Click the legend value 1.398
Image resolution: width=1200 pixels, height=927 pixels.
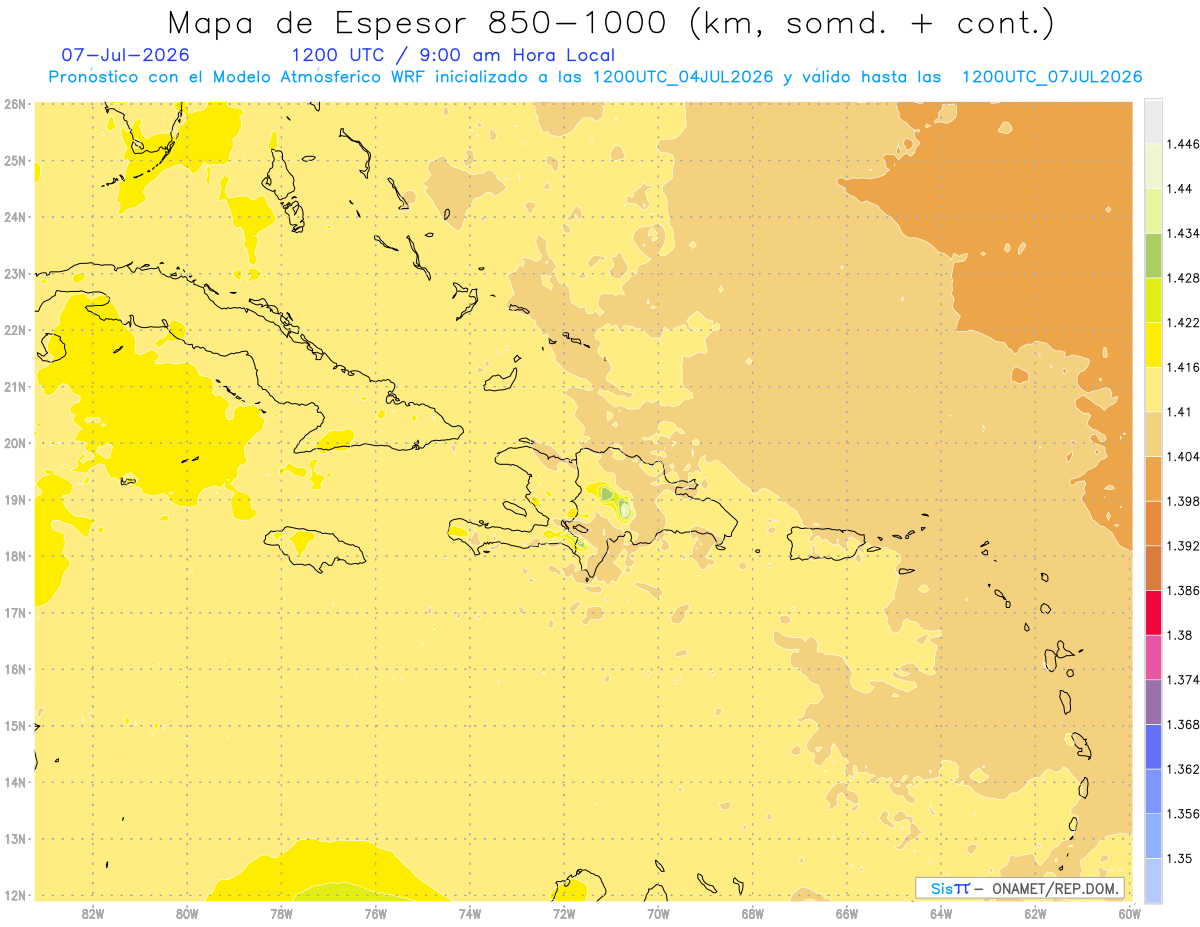click(x=1185, y=501)
